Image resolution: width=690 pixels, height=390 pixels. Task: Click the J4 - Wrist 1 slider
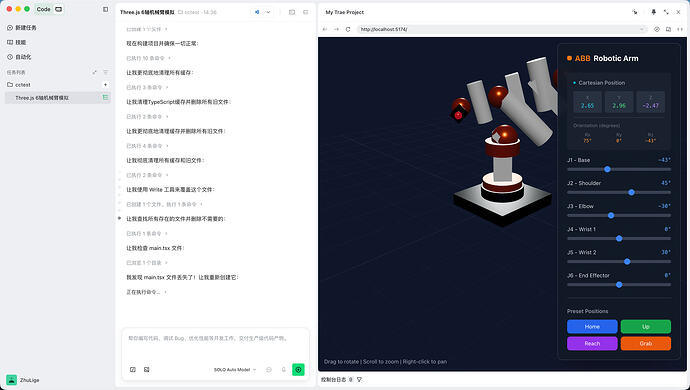click(x=619, y=239)
